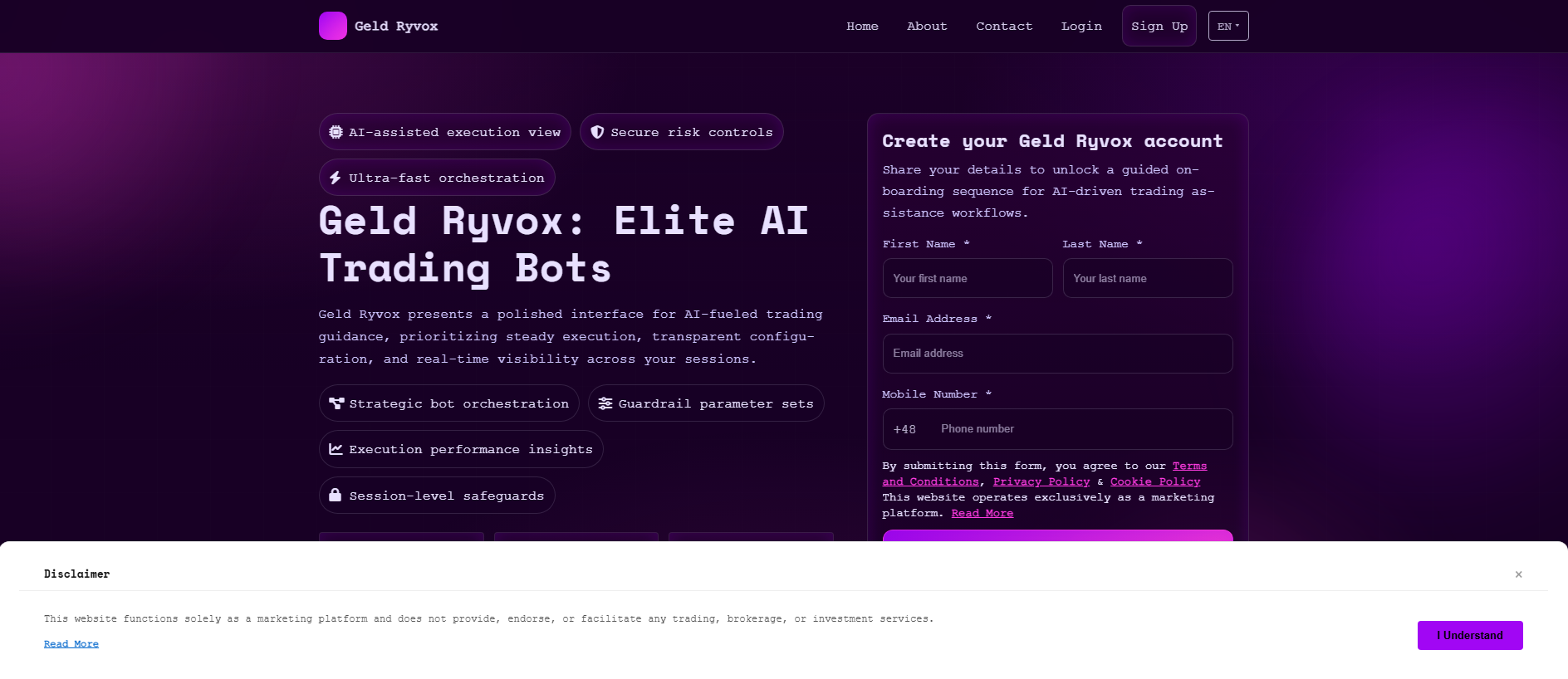
Task: Click the Geld Ryvox logo square
Action: tap(333, 26)
